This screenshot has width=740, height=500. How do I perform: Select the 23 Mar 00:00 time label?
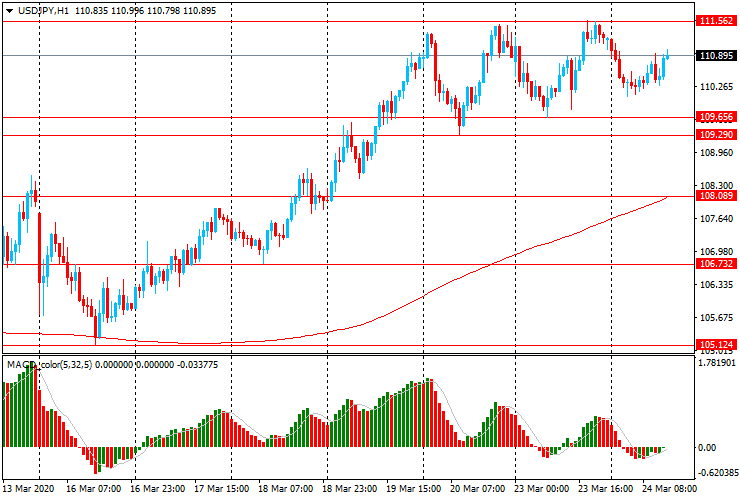542,490
